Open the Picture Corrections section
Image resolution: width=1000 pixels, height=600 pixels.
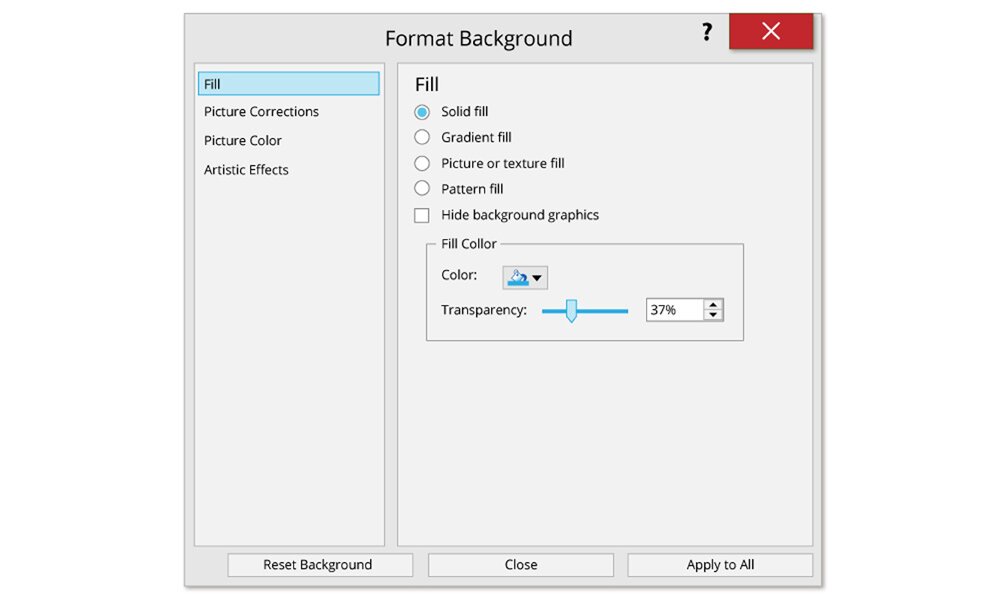261,112
